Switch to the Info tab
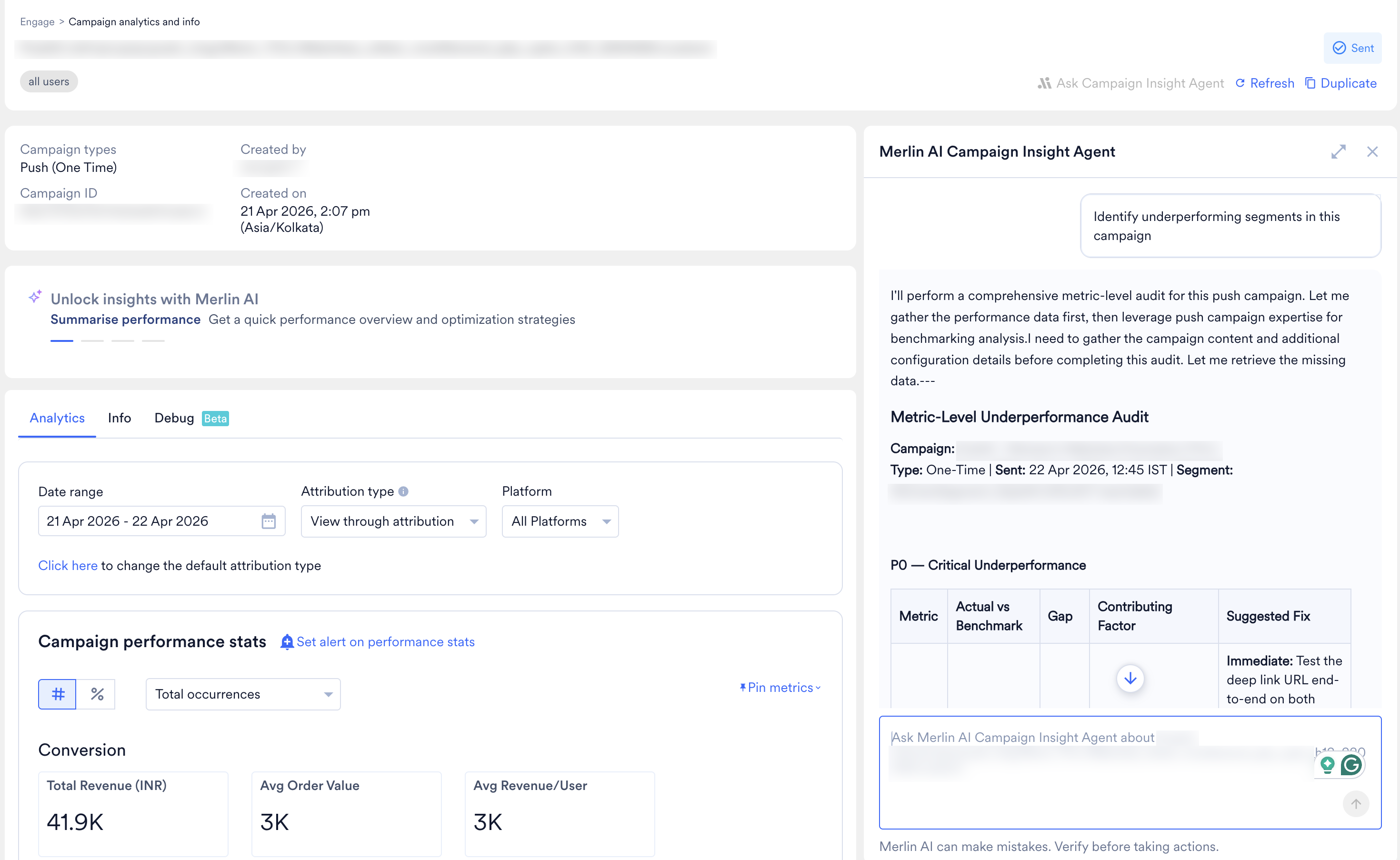Viewport: 1400px width, 860px height. (x=120, y=418)
